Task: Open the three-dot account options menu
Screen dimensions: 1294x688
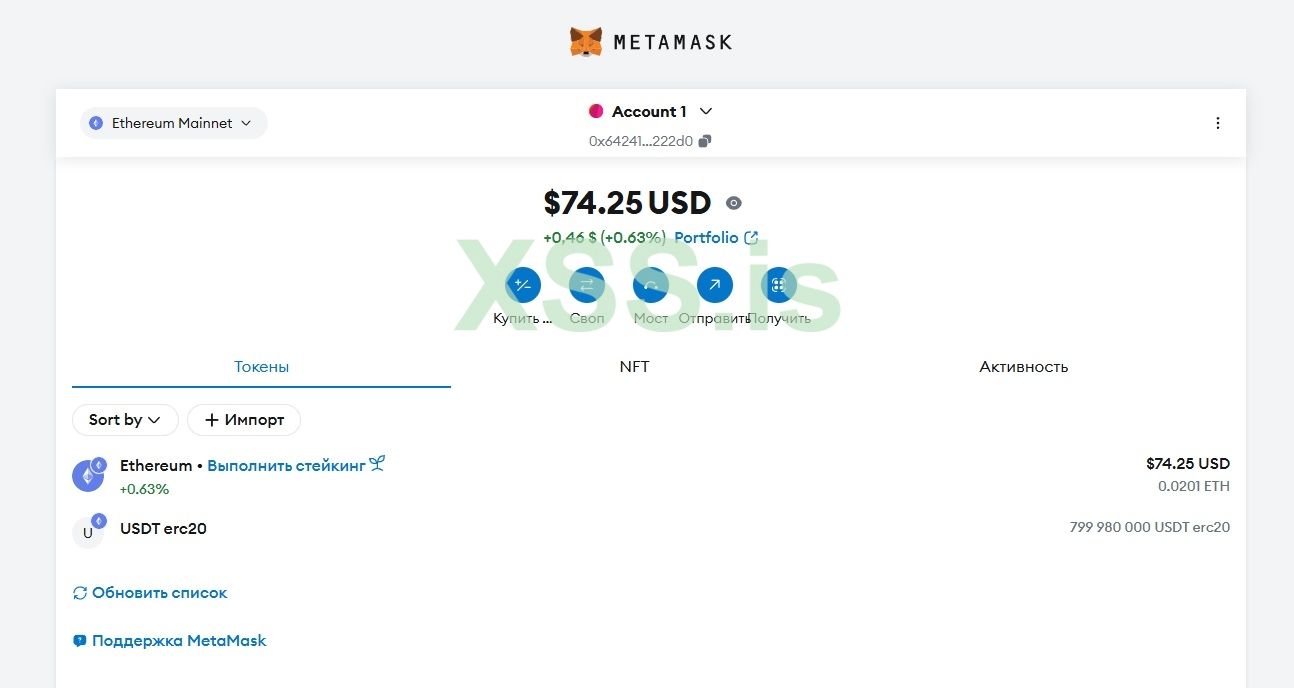Action: pos(1217,123)
